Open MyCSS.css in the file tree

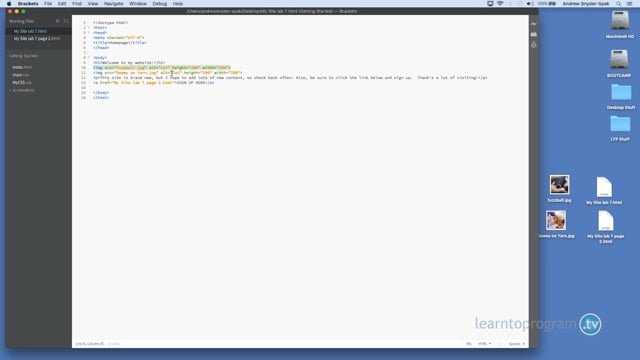[x=22, y=82]
